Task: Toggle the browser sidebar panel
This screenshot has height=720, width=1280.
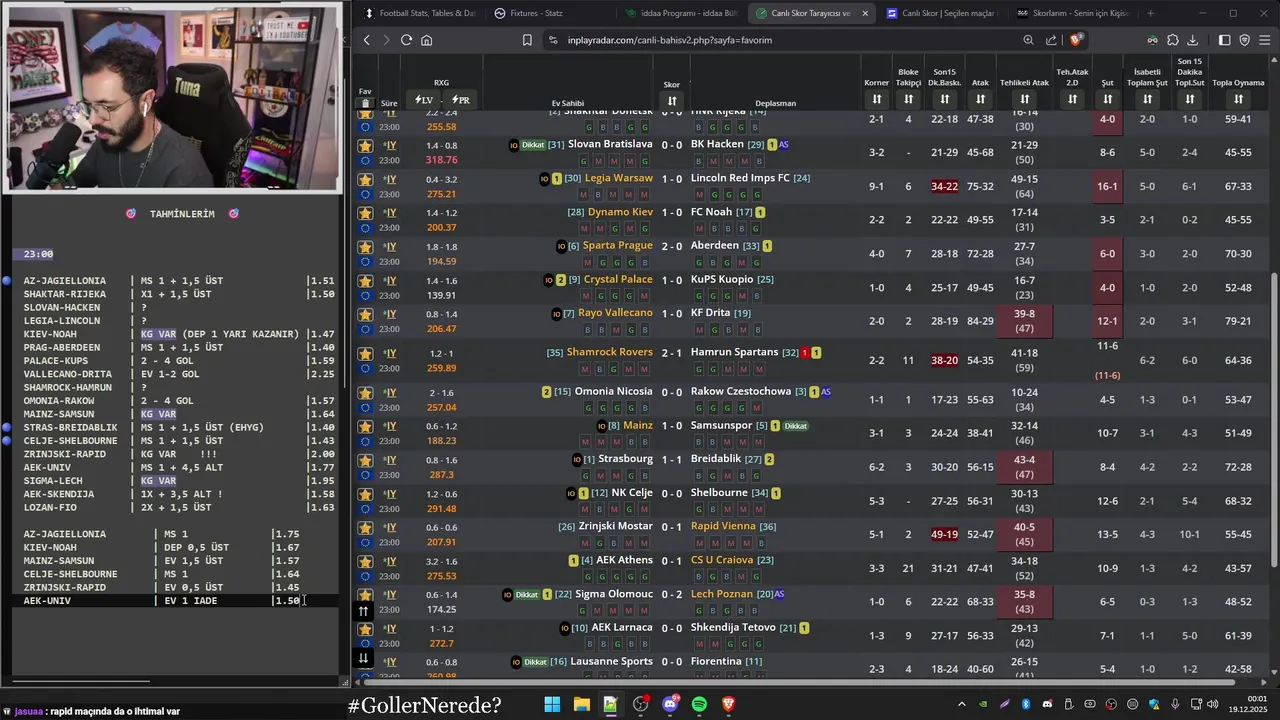Action: point(1225,40)
